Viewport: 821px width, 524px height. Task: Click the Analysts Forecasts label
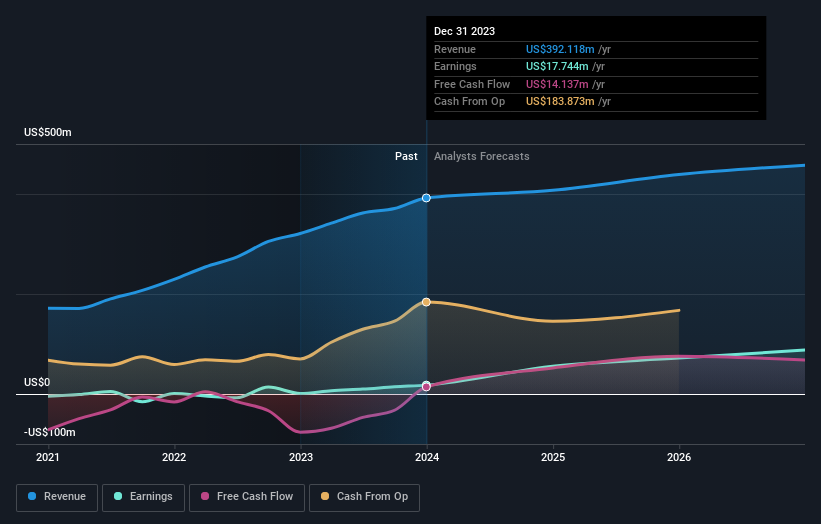[482, 157]
